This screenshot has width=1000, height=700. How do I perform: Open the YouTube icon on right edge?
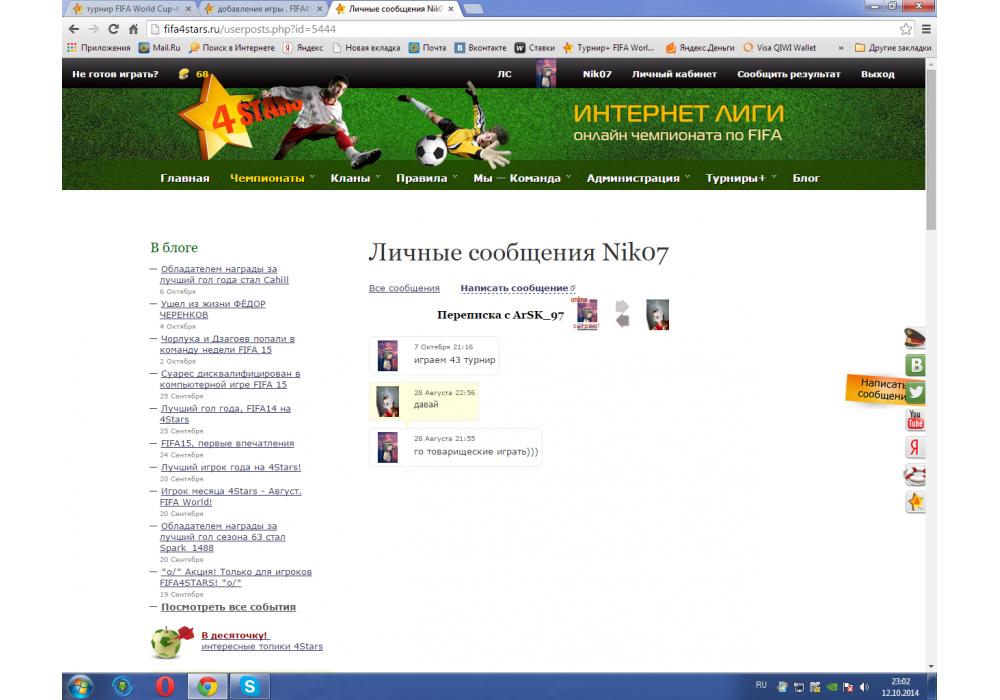click(x=915, y=420)
